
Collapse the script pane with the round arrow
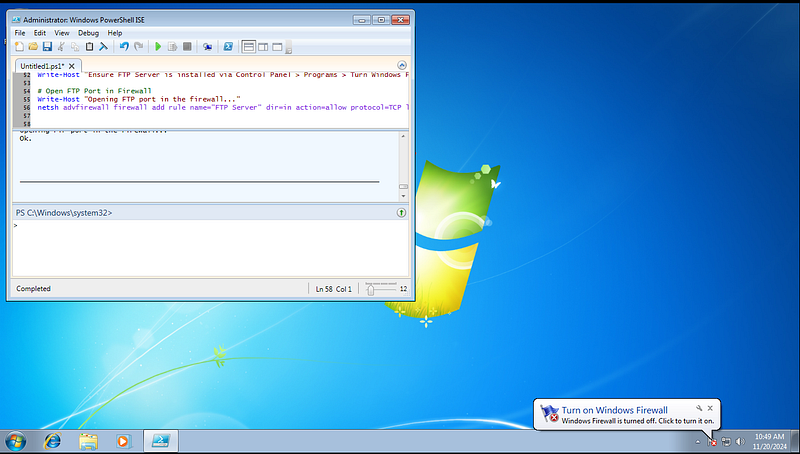pos(402,65)
